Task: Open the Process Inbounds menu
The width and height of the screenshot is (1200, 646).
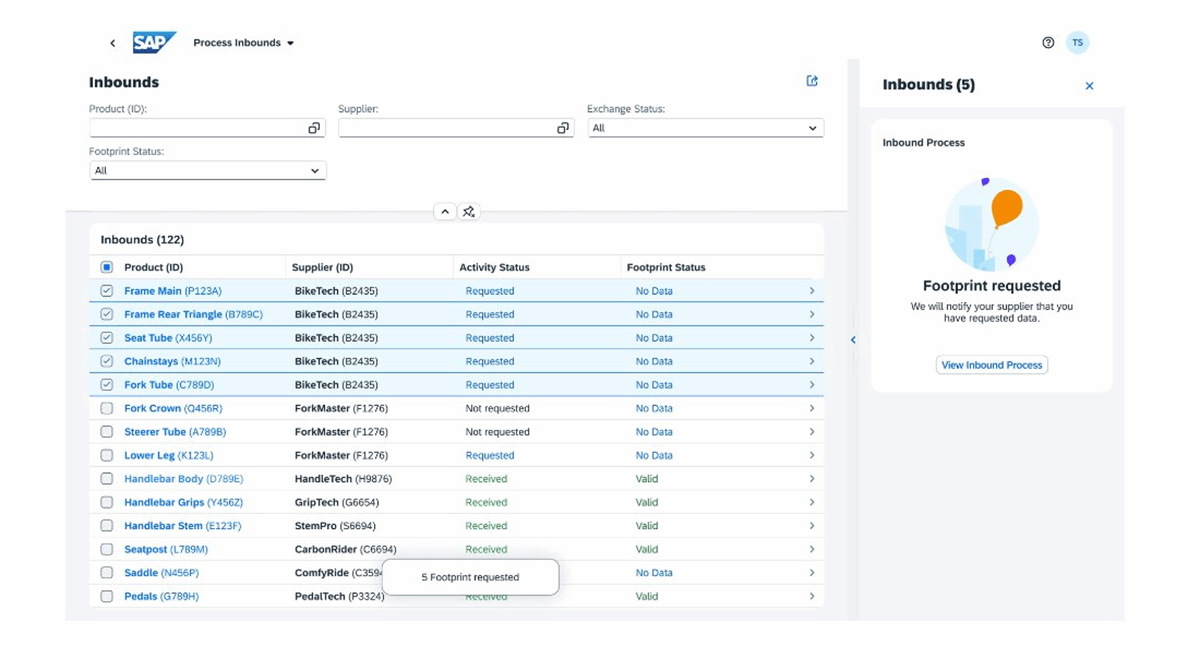Action: [x=243, y=43]
